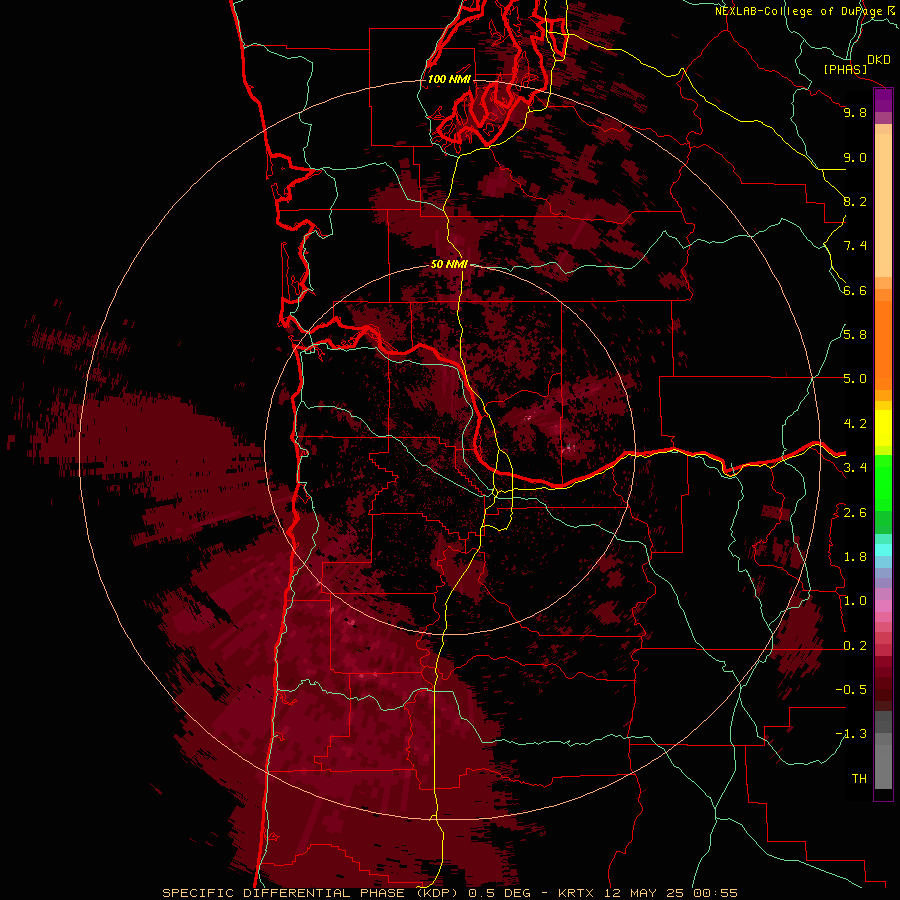Click the 0.2 value on the scale
This screenshot has height=900, width=900.
coord(855,646)
